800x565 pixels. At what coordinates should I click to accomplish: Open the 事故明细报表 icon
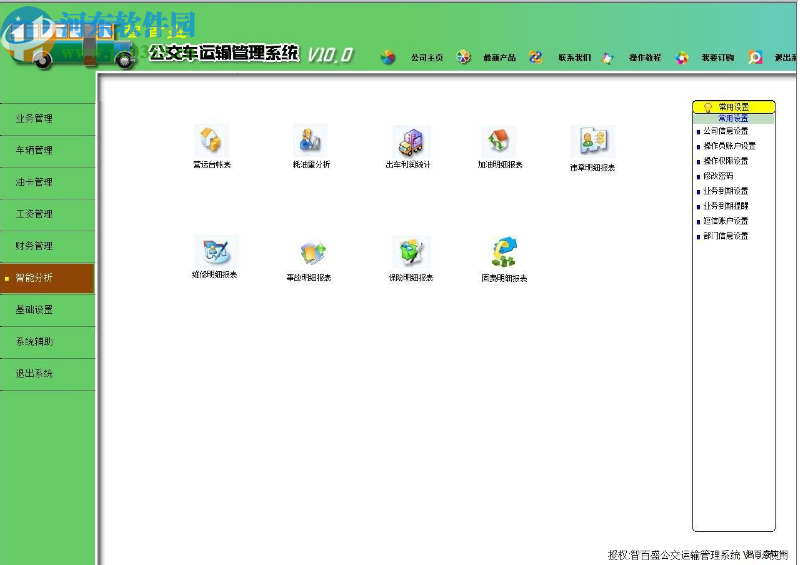[312, 253]
